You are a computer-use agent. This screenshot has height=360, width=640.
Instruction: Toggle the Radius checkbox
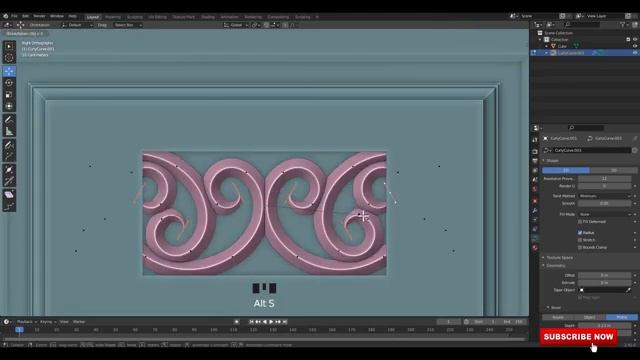tap(580, 233)
